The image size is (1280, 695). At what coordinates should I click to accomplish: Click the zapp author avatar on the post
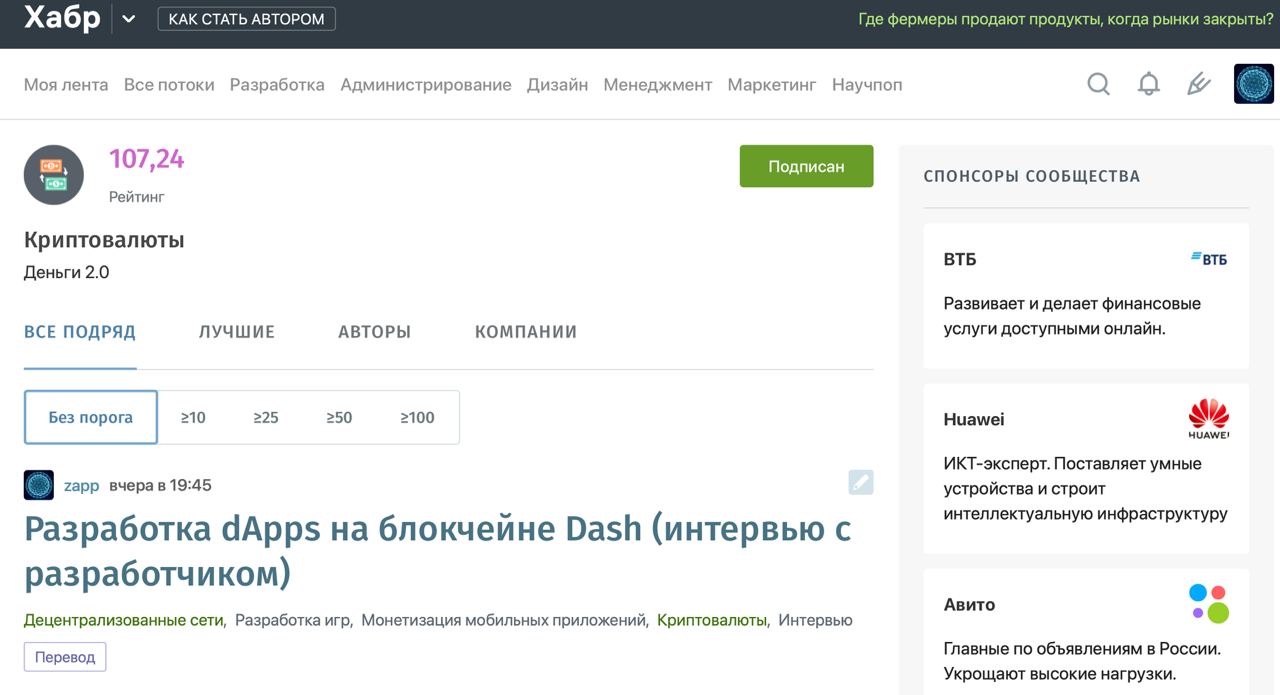tap(39, 485)
